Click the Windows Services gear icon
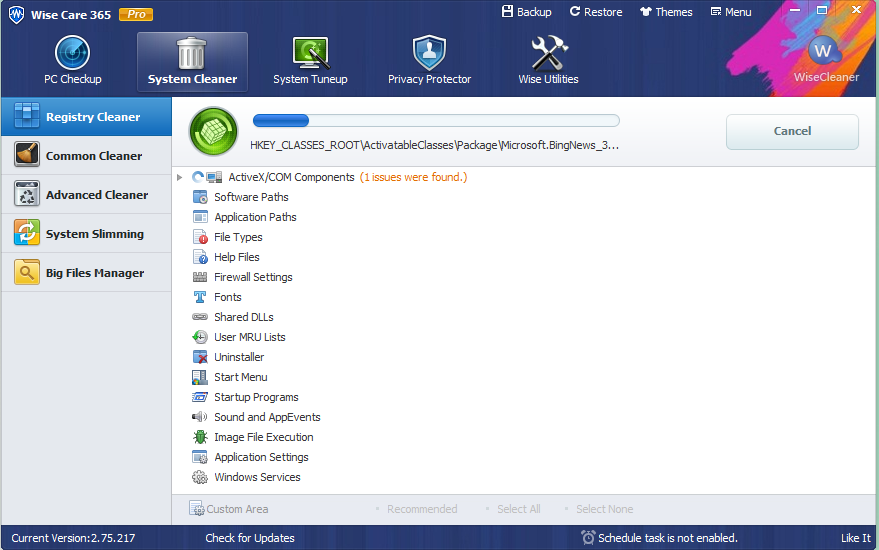Screen dimensions: 879x550 200,477
